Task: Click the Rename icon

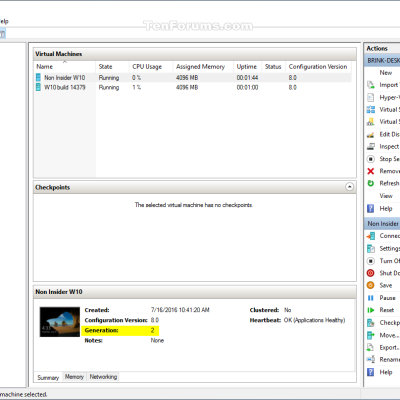Action: [371, 359]
